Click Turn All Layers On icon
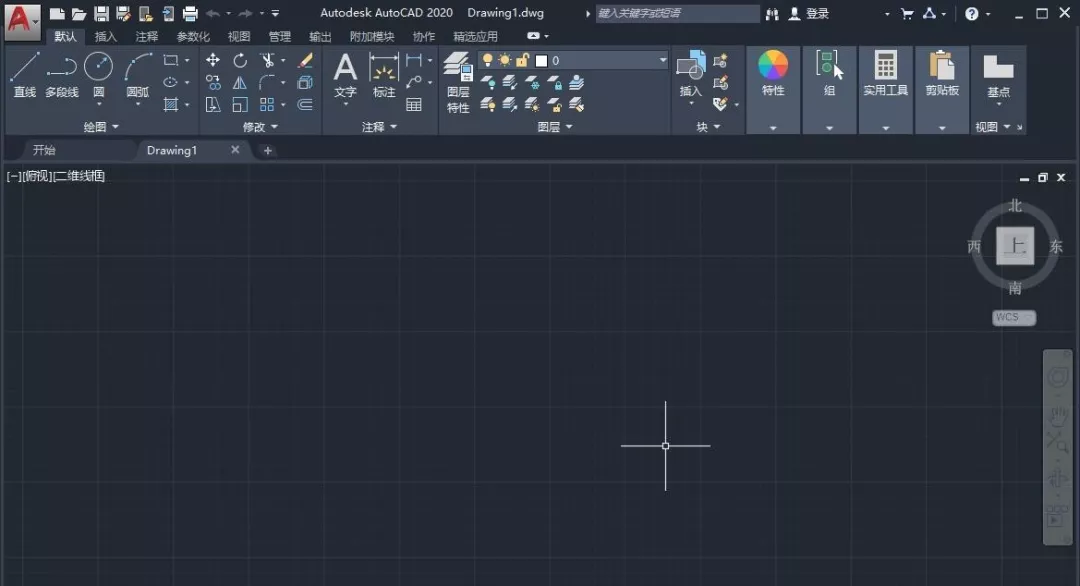1080x586 pixels. click(488, 105)
